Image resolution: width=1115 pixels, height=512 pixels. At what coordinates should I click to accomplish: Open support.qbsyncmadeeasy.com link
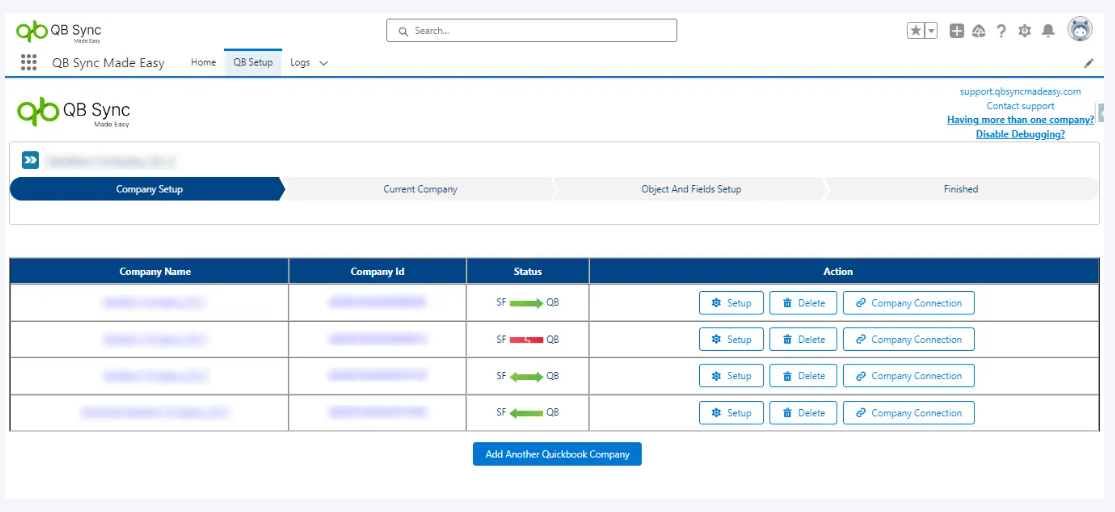click(1020, 92)
